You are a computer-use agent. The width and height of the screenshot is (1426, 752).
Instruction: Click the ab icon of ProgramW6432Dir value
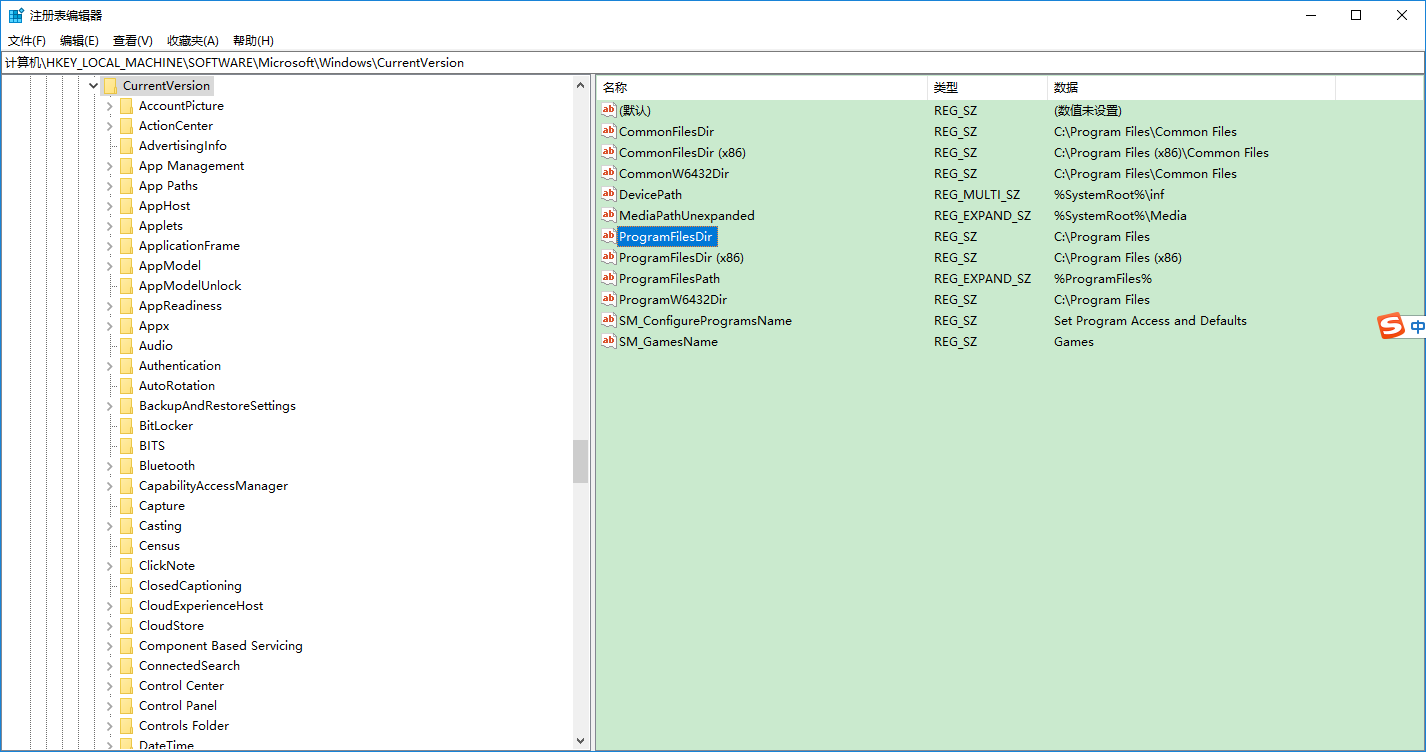click(x=608, y=299)
